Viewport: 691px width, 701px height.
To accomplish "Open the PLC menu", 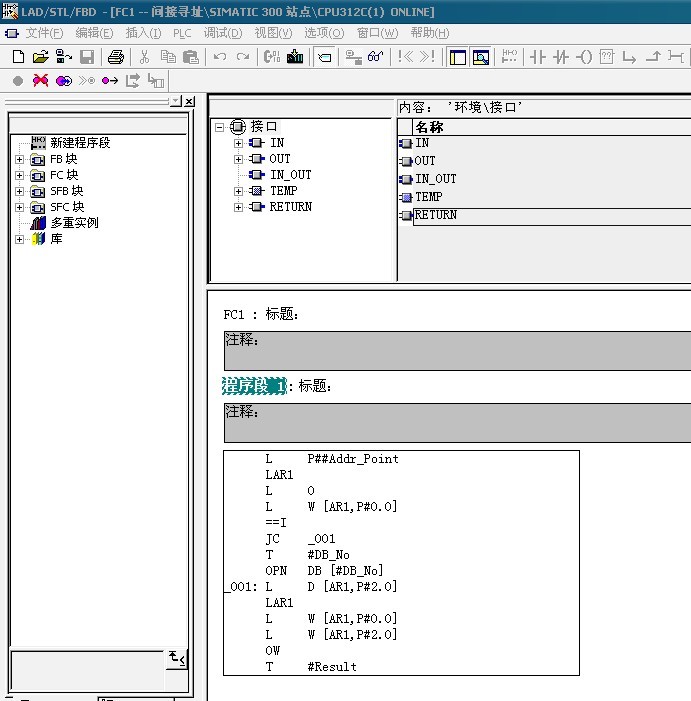I will point(181,33).
